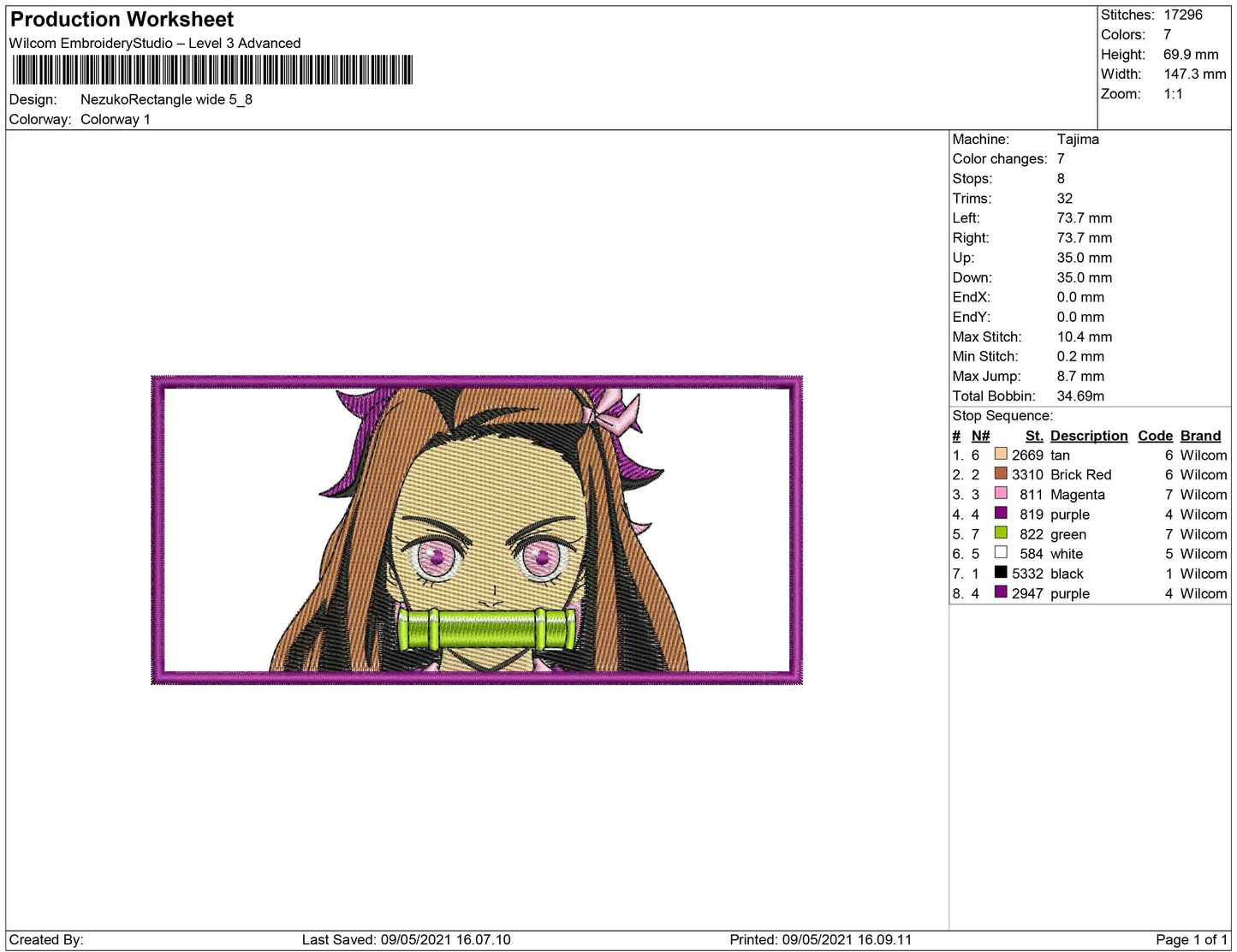Click the 'Code' column header

(x=1155, y=436)
